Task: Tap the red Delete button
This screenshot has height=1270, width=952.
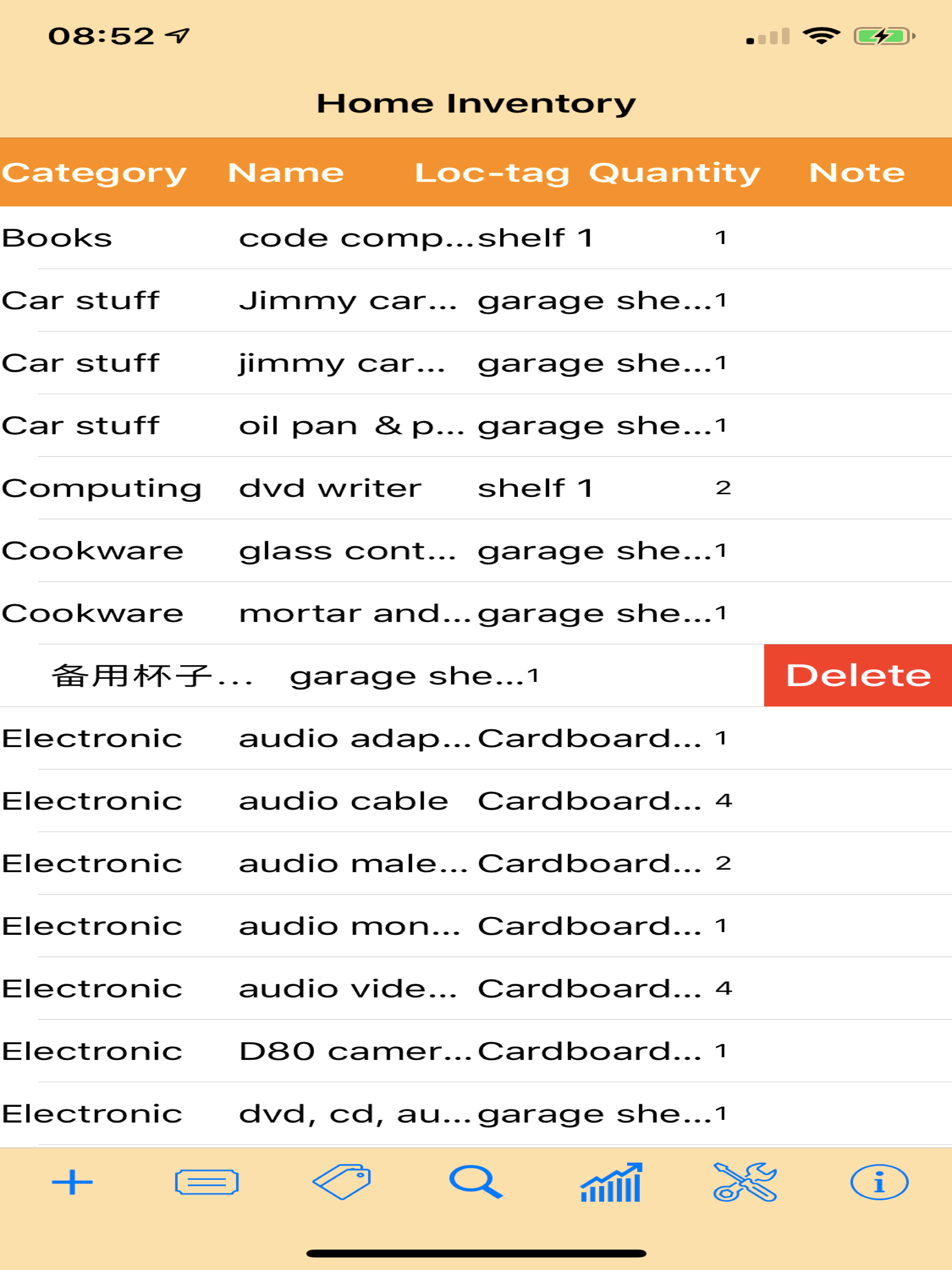Action: [x=858, y=675]
